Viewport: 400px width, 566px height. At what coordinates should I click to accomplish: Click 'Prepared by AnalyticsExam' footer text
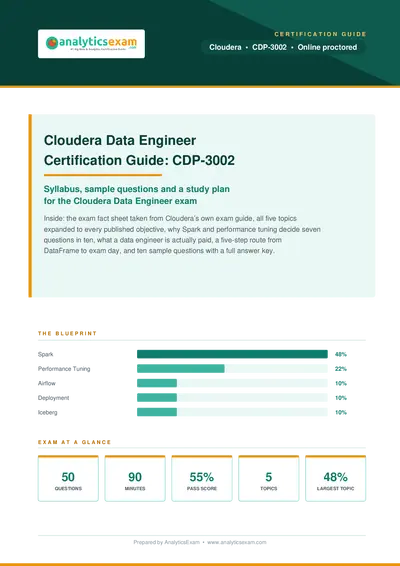coord(166,542)
